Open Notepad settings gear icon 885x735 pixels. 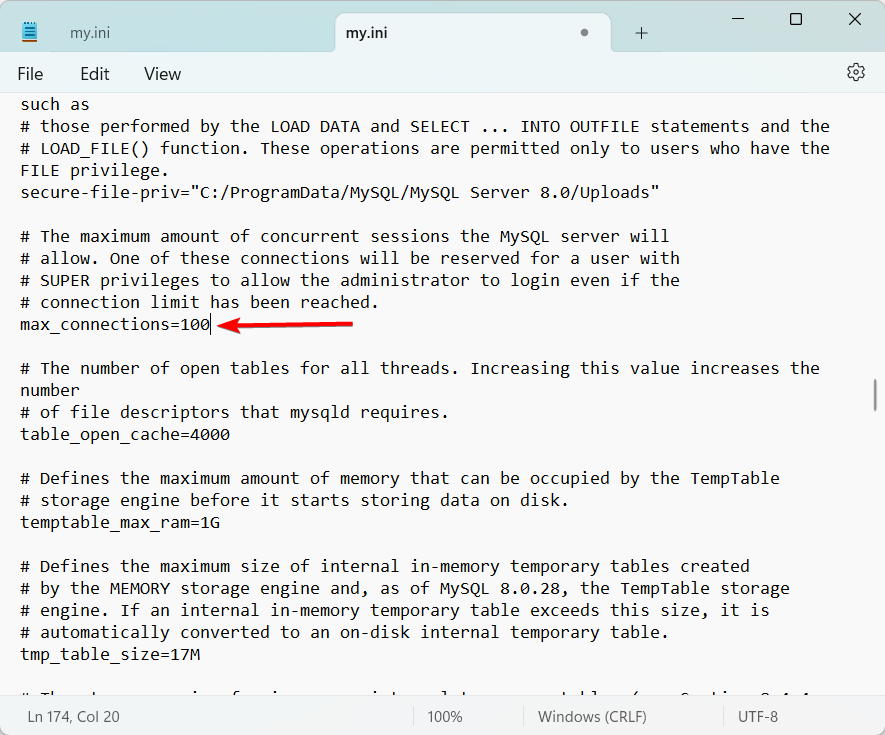pyautogui.click(x=856, y=72)
